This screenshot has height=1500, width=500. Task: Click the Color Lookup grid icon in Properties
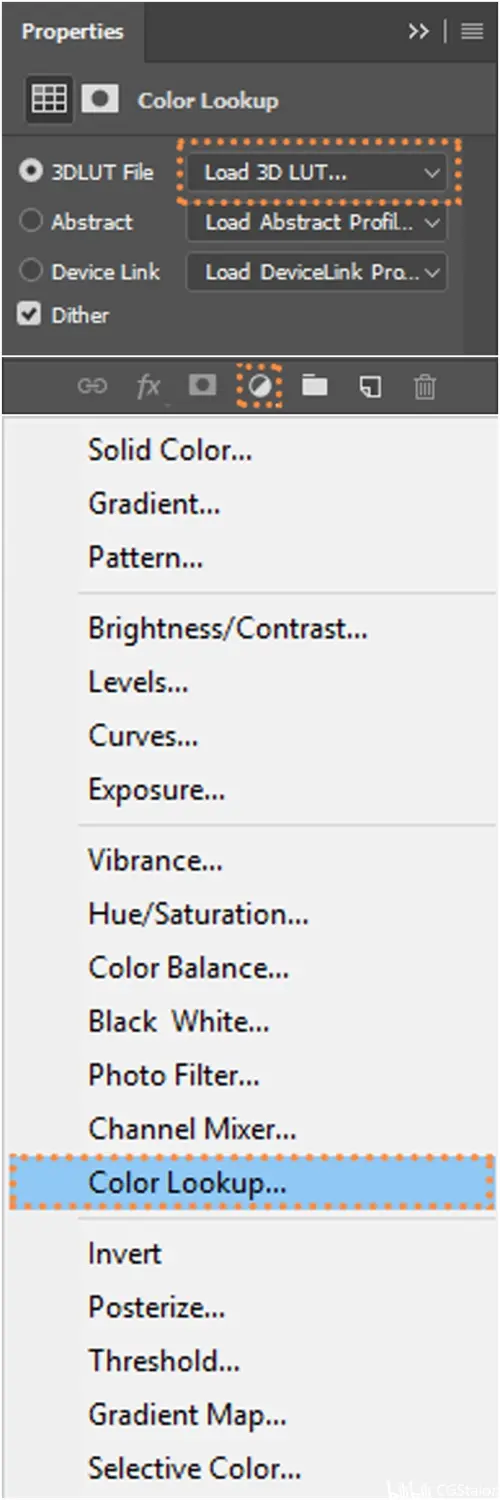(48, 98)
